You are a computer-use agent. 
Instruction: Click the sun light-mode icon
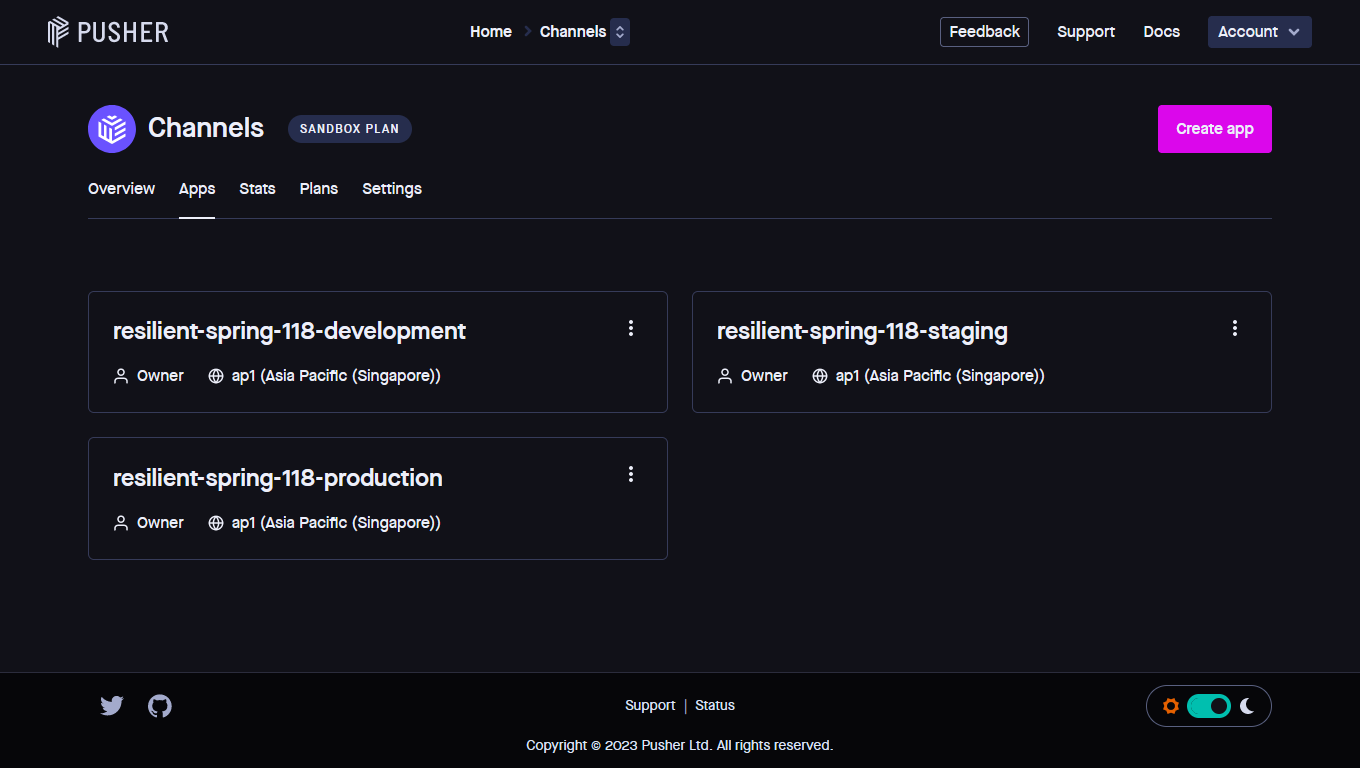pyautogui.click(x=1171, y=706)
